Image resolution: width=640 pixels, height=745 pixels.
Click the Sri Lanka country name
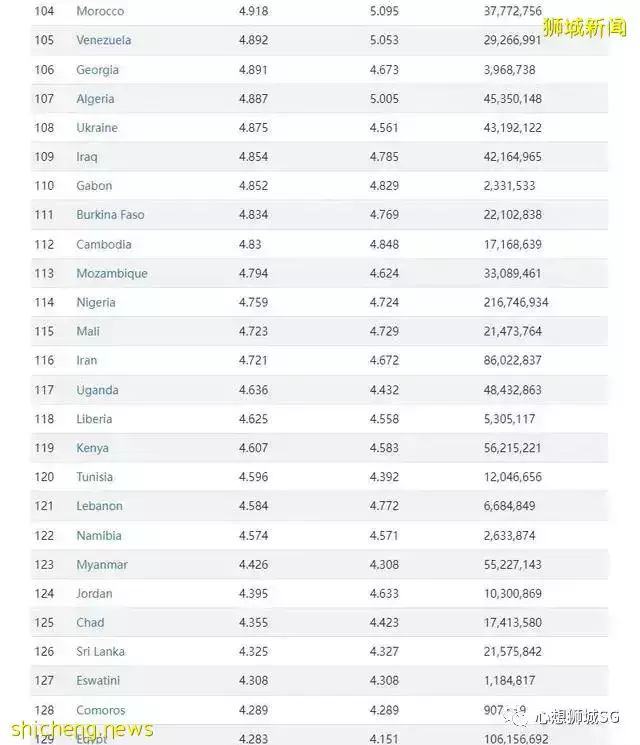(100, 652)
